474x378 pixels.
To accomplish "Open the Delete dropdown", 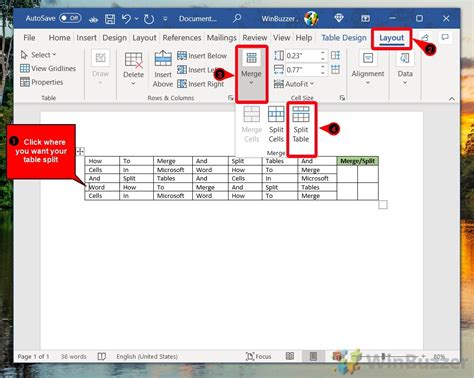I will pos(133,69).
